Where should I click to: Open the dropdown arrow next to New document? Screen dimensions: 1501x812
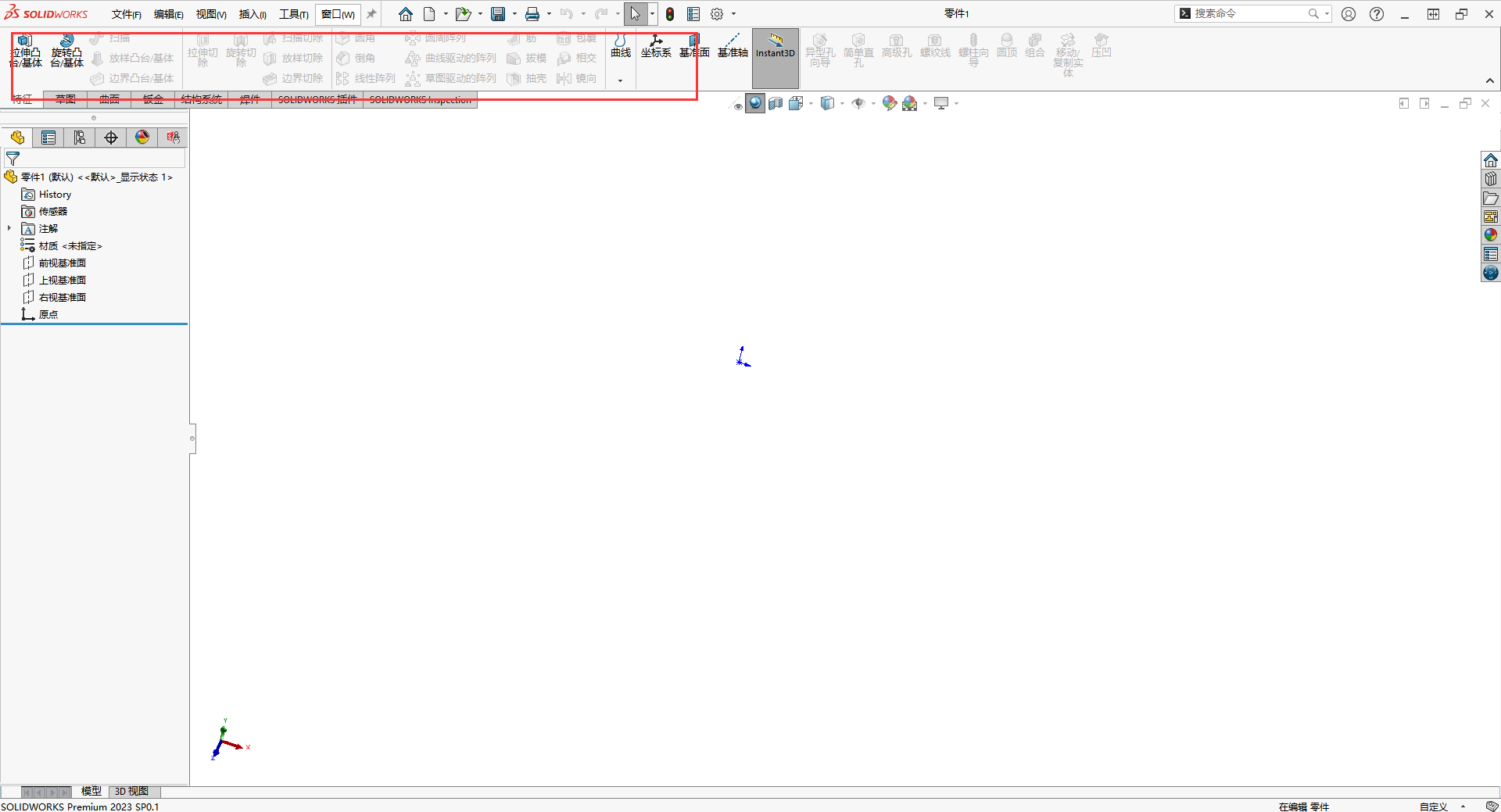[446, 14]
